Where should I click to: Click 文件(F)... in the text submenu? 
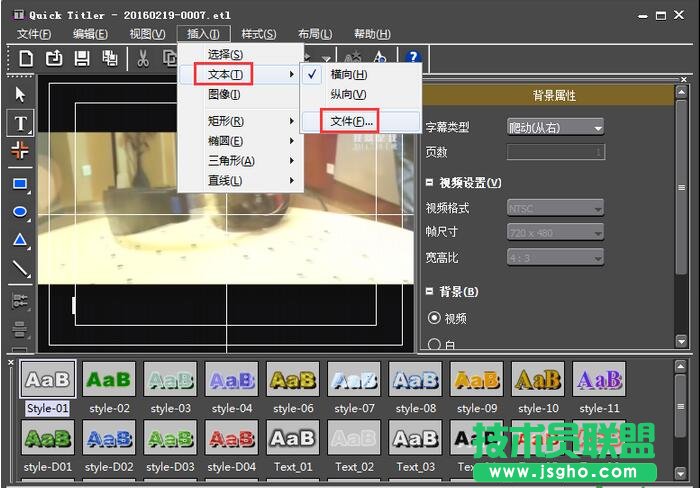pos(351,121)
